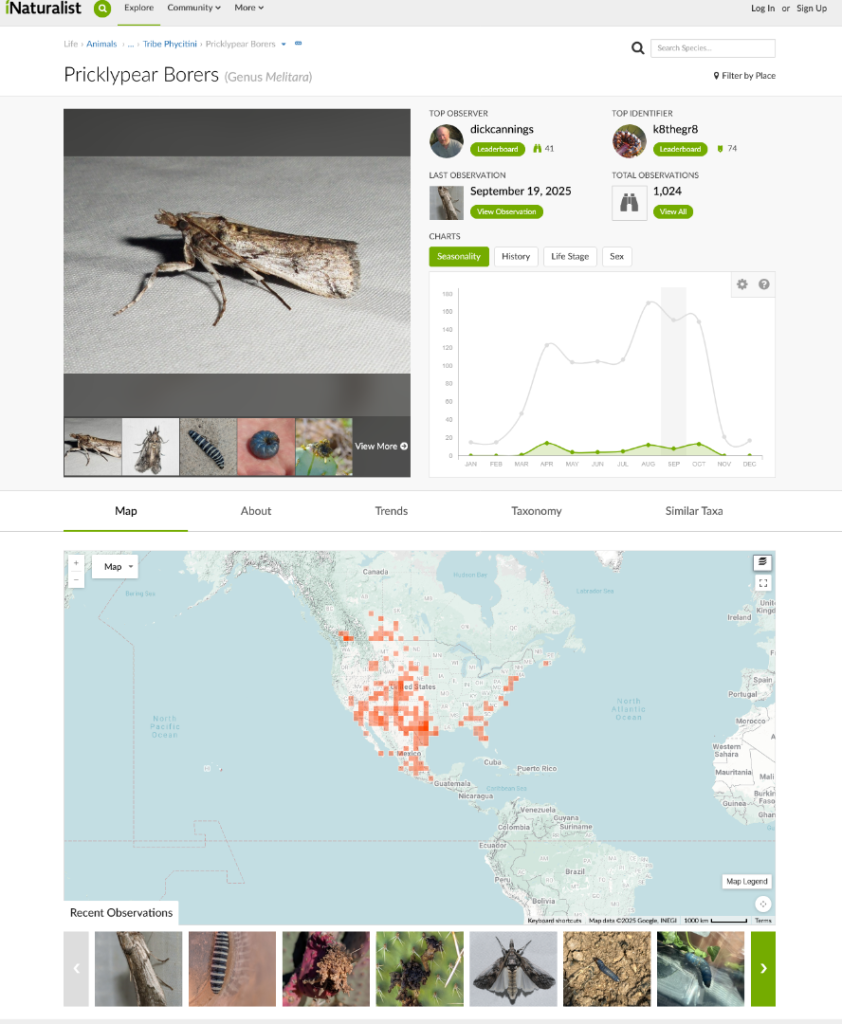The image size is (842, 1024).
Task: Switch to the Taxonomy tab
Action: [x=536, y=511]
